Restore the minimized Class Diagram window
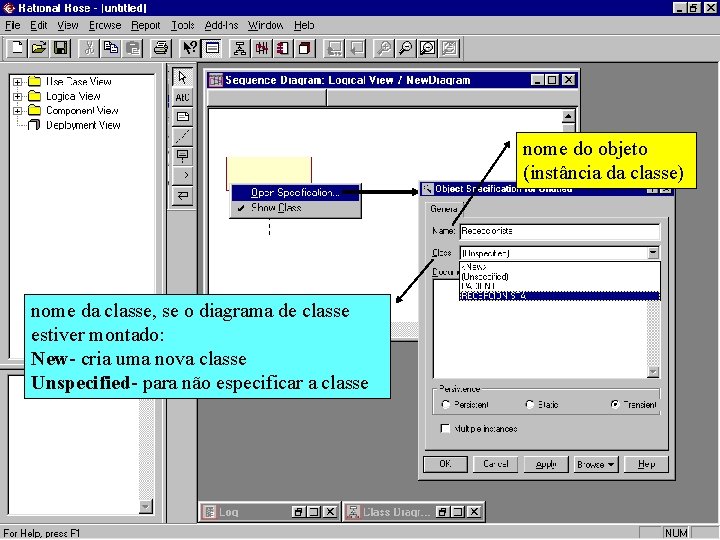Image resolution: width=720 pixels, height=540 pixels. (442, 512)
